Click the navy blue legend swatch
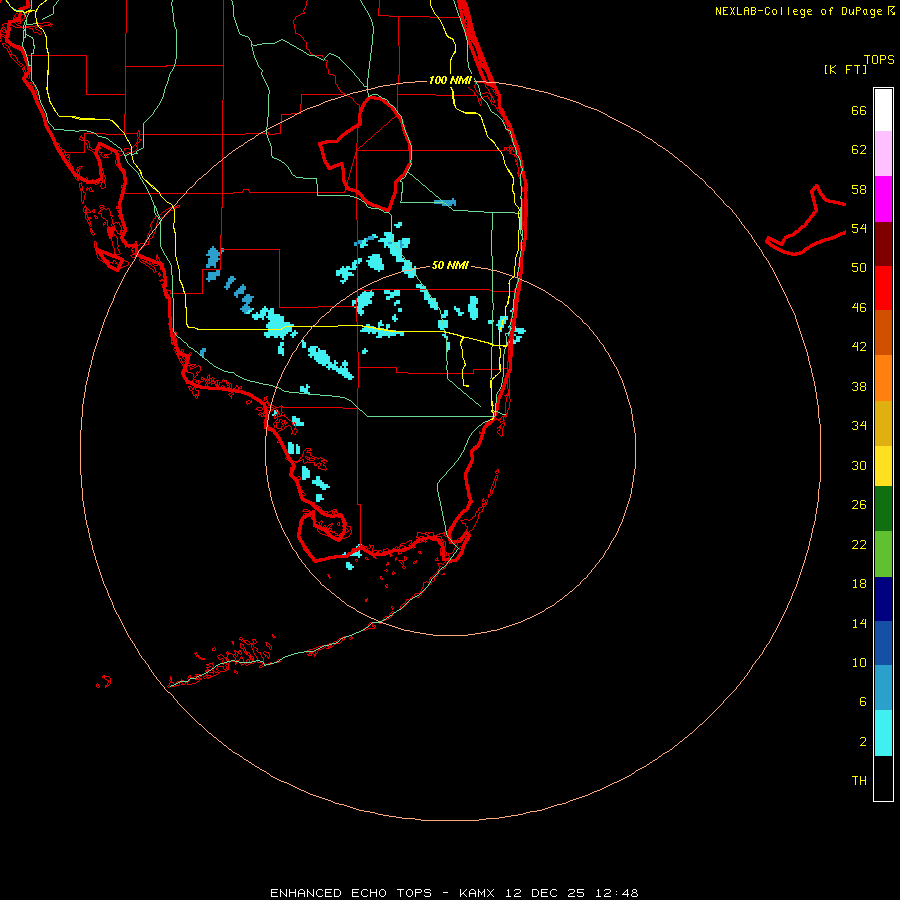900x900 pixels. pyautogui.click(x=883, y=599)
